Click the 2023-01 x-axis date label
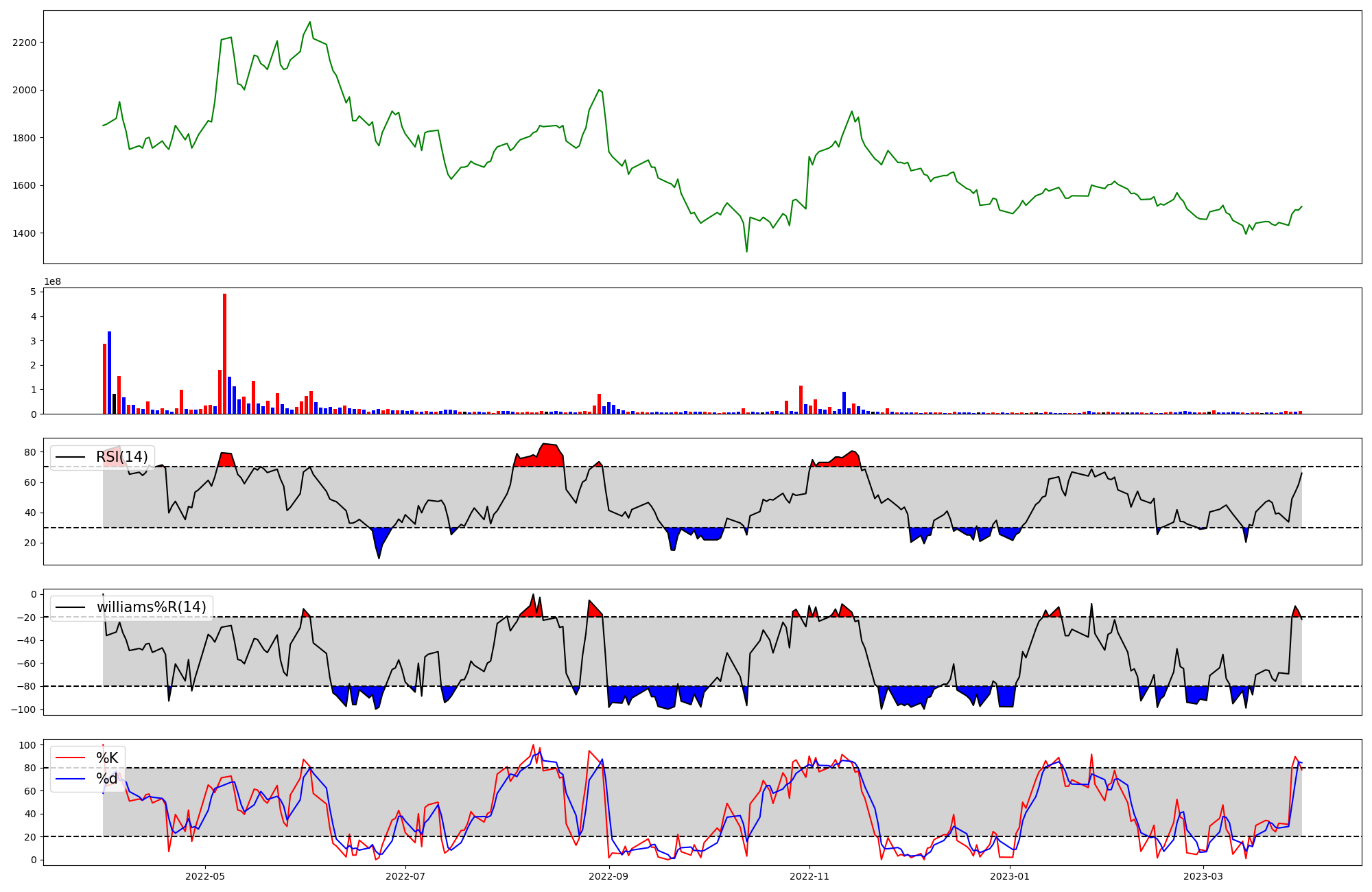1372x892 pixels. [1010, 876]
